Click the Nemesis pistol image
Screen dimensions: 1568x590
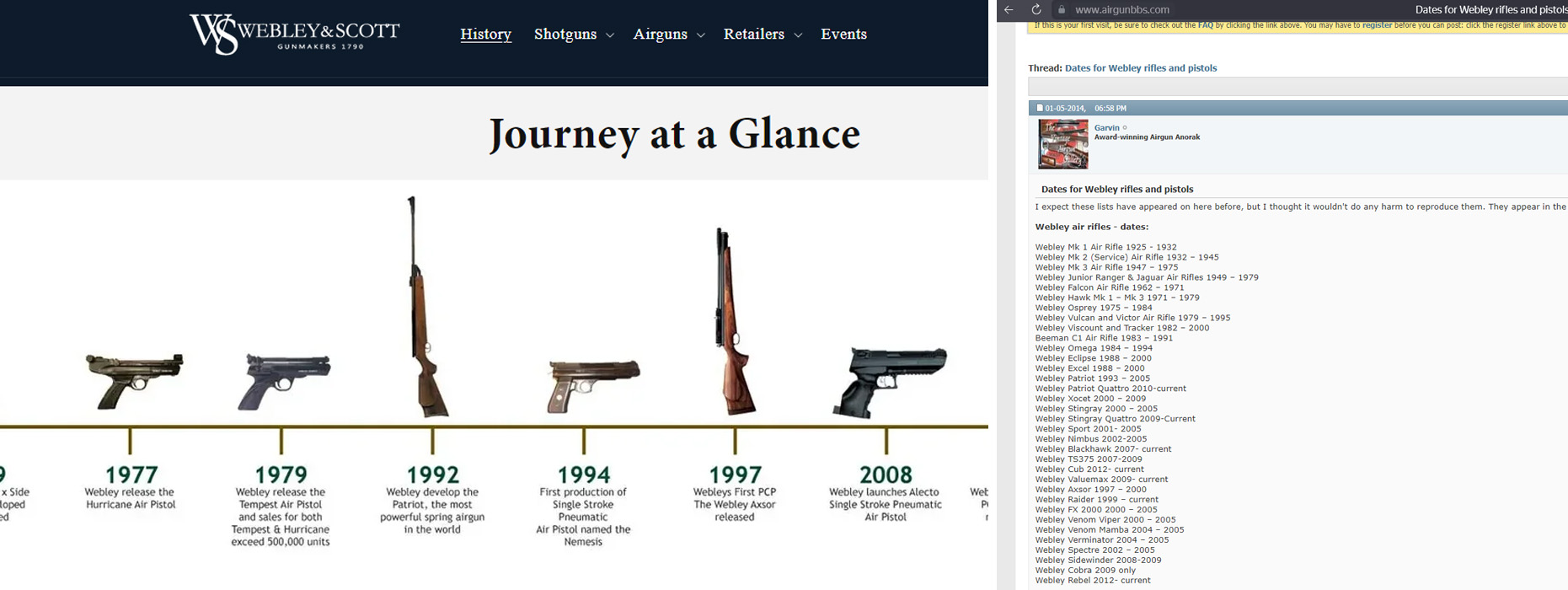[x=592, y=386]
